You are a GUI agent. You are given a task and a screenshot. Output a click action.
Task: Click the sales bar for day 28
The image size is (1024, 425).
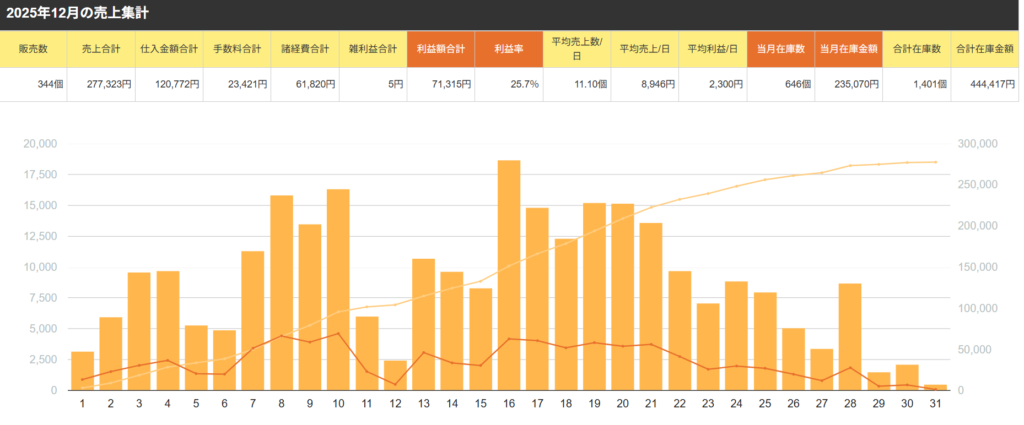(850, 337)
